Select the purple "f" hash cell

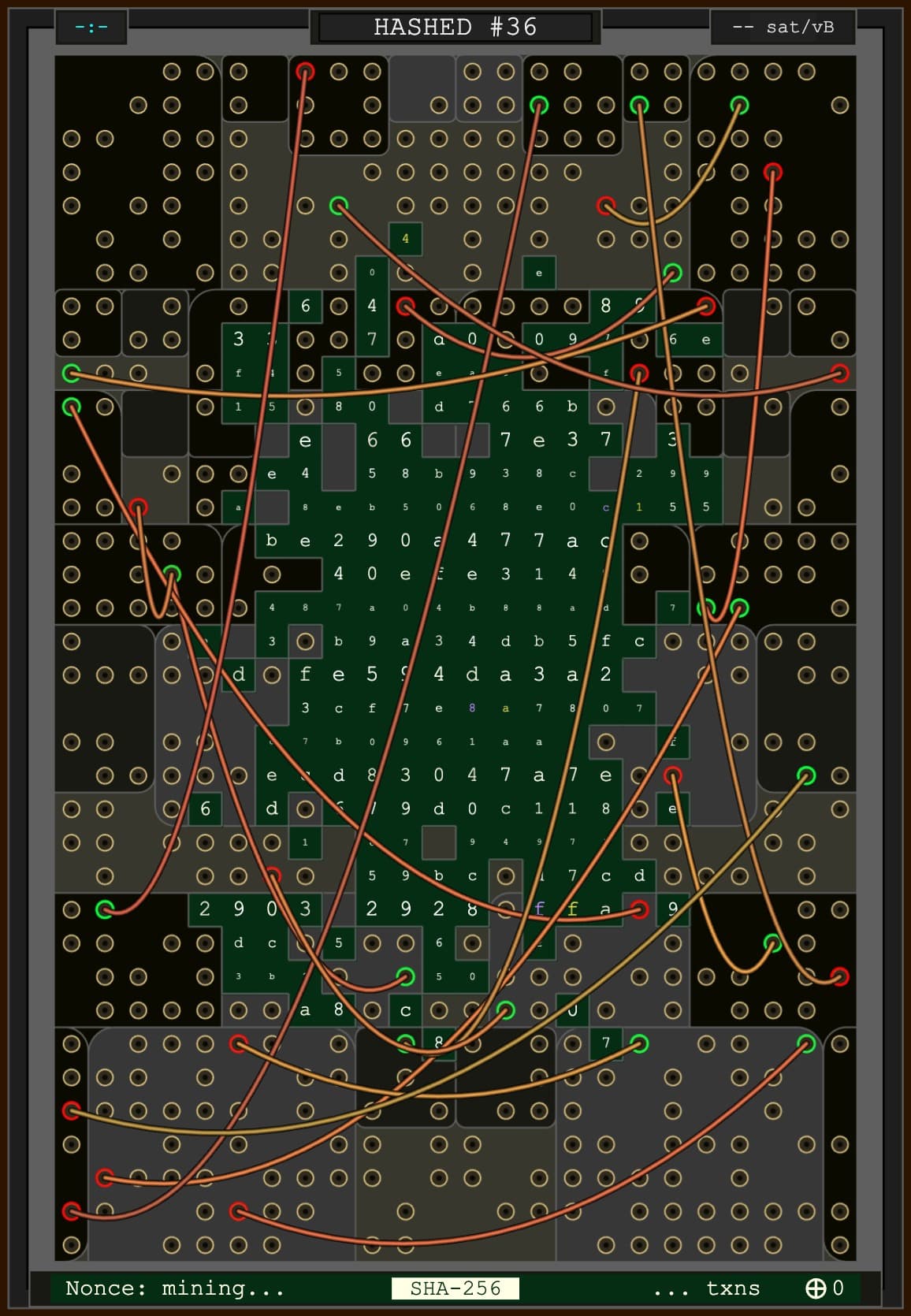tap(539, 909)
